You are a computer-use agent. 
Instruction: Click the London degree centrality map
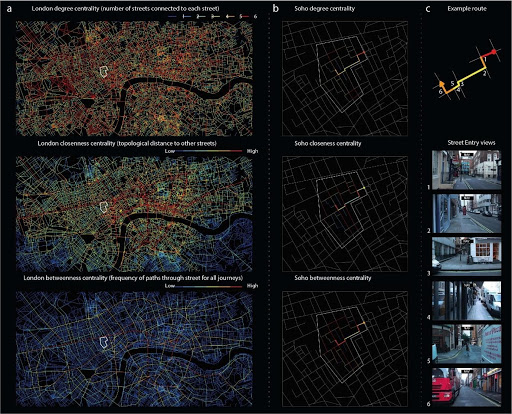tap(134, 78)
